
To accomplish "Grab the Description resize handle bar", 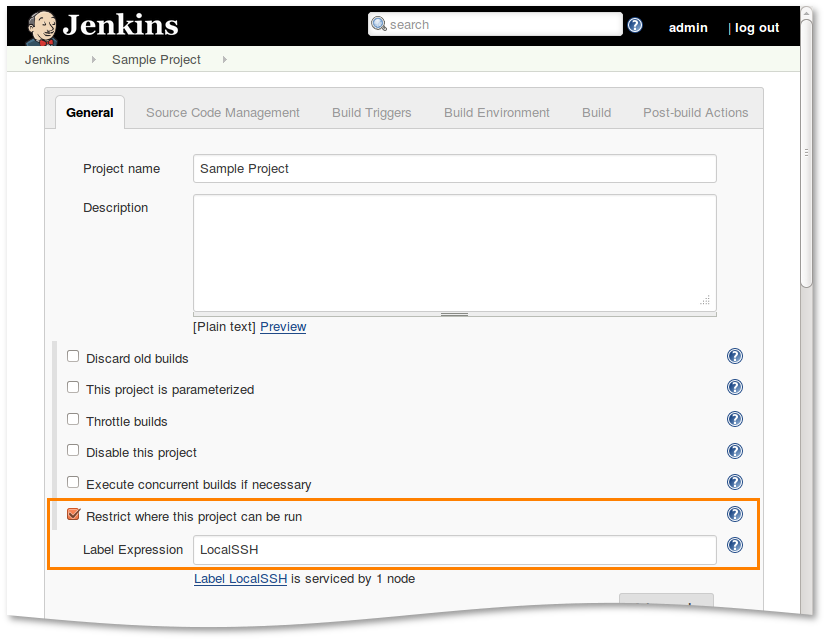I will tap(455, 314).
